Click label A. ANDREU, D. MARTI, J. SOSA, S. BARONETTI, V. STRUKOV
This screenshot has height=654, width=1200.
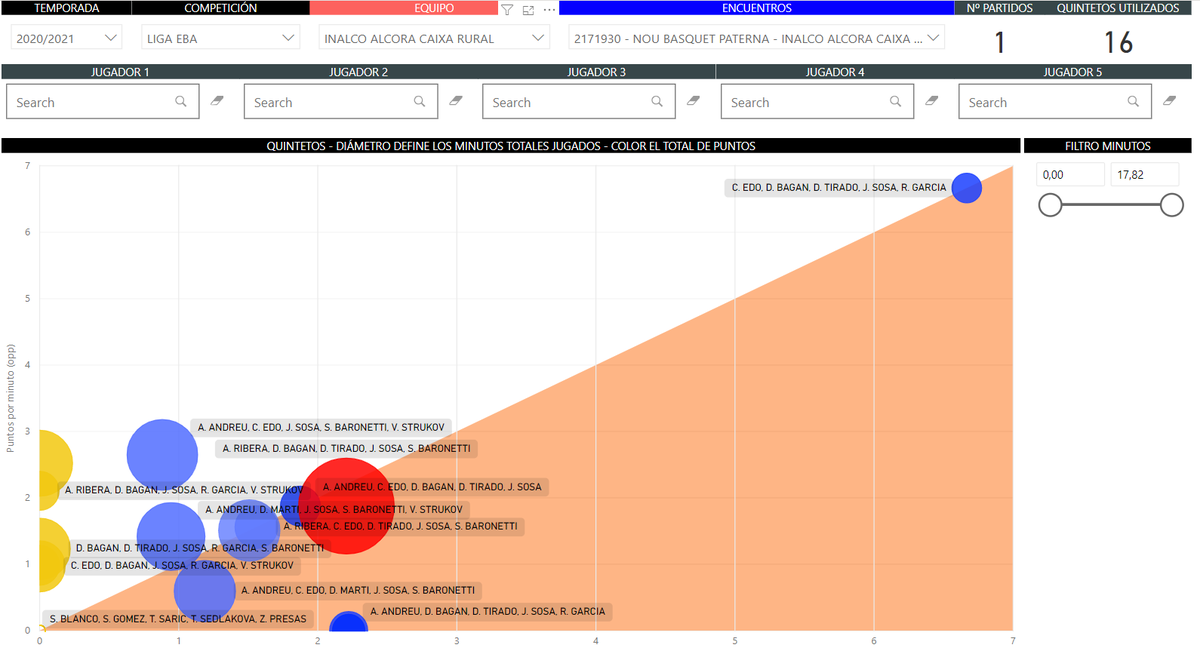click(x=332, y=510)
